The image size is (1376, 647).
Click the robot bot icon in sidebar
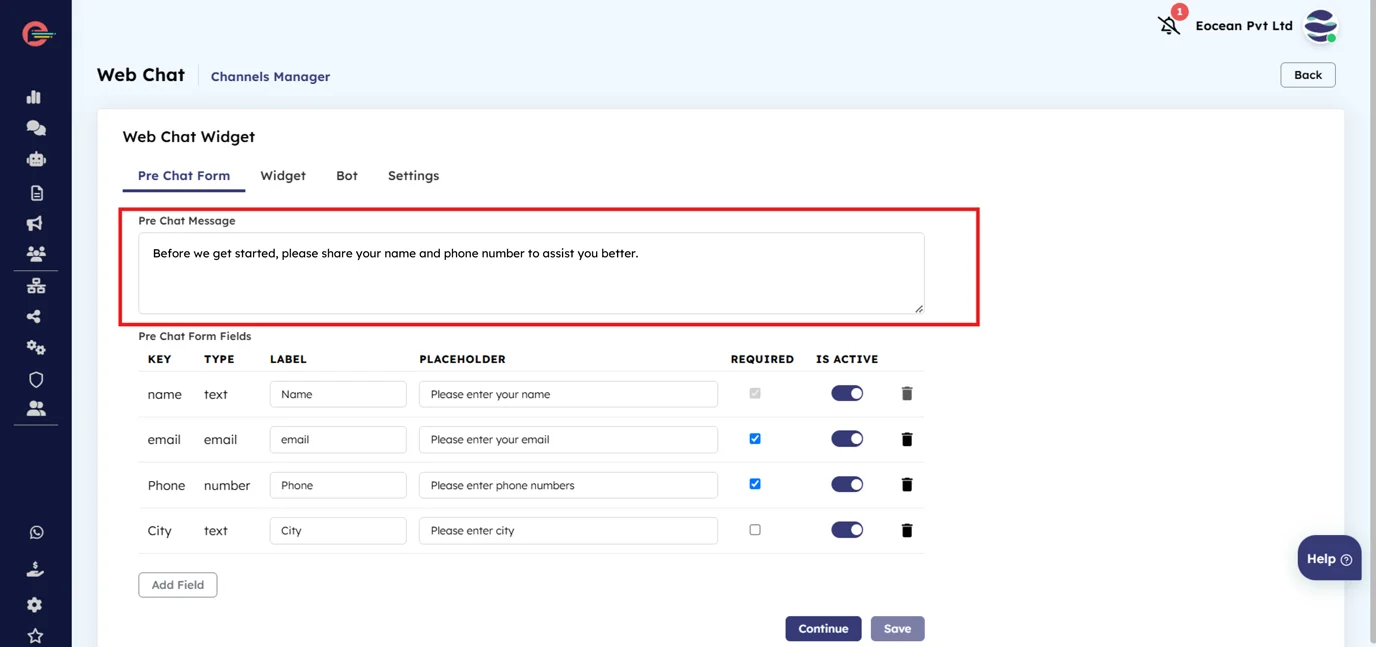click(x=36, y=159)
